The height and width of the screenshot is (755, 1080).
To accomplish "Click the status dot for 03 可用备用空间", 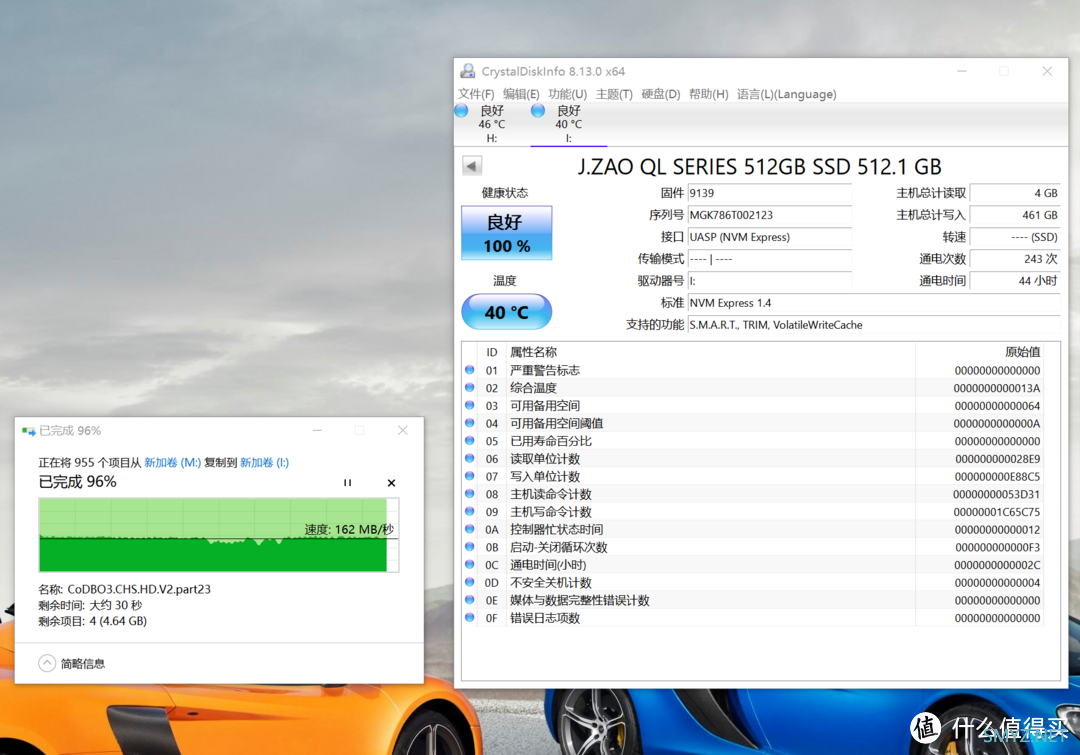I will click(470, 405).
